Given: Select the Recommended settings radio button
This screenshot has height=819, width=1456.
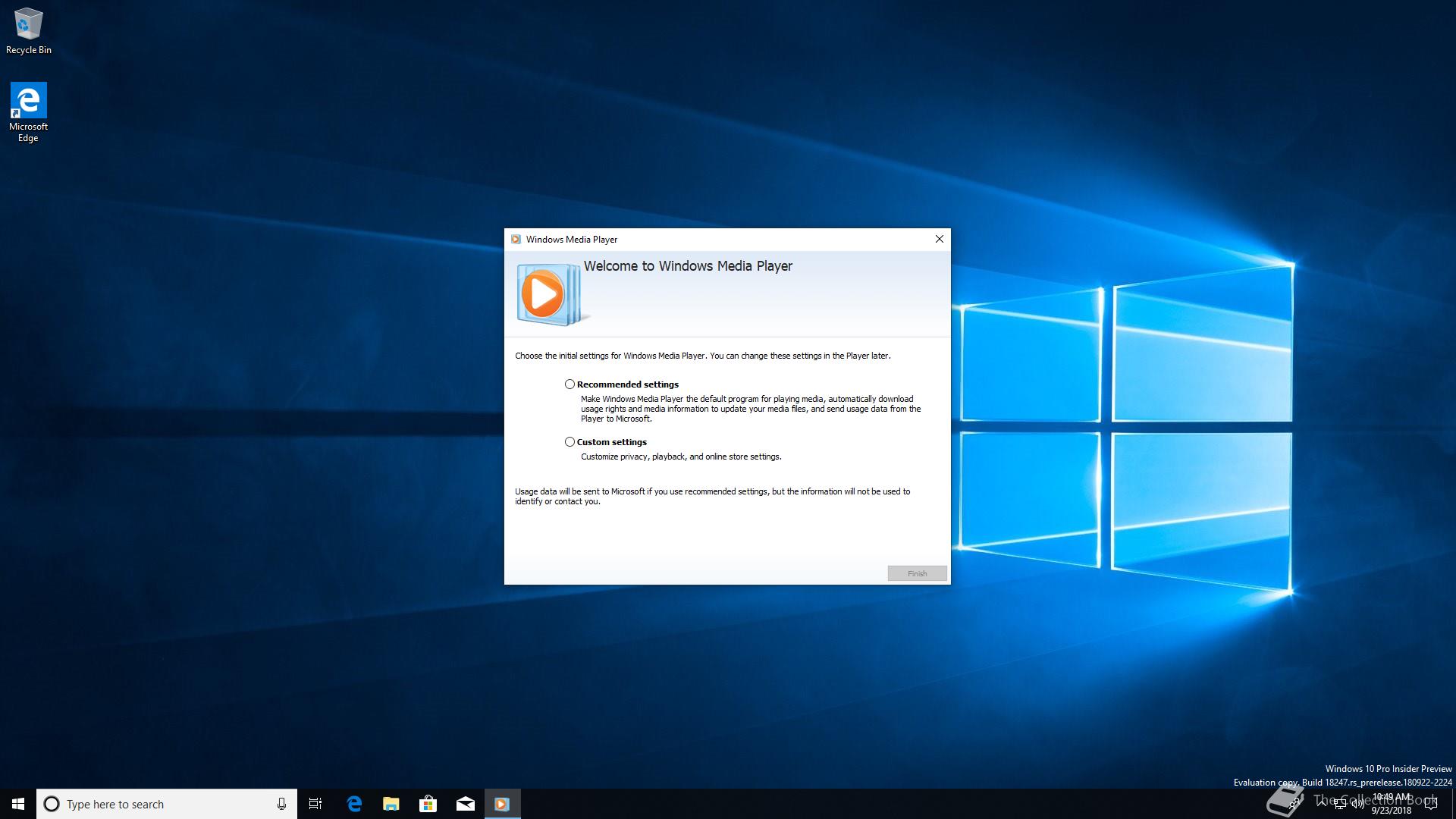Looking at the screenshot, I should (x=570, y=384).
